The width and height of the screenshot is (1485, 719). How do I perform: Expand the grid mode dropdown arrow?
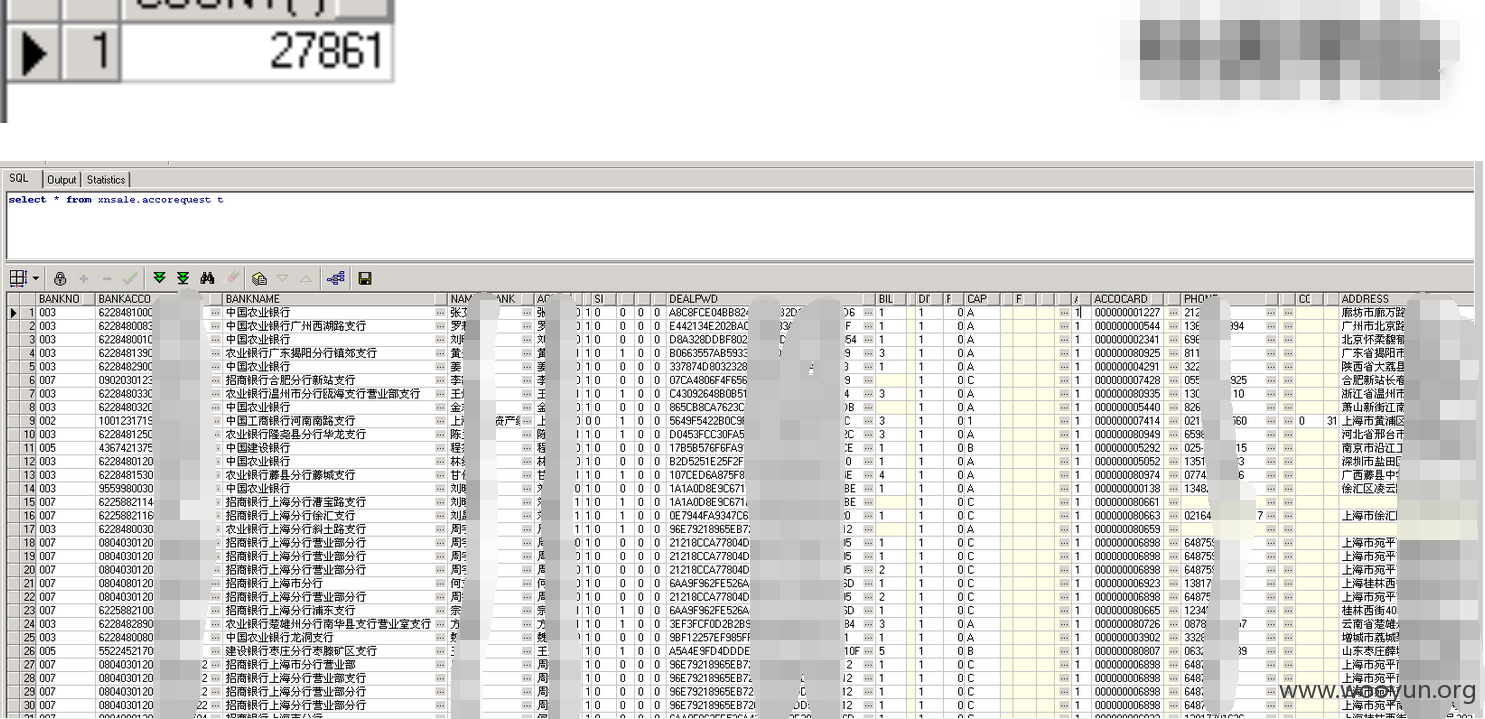point(36,279)
